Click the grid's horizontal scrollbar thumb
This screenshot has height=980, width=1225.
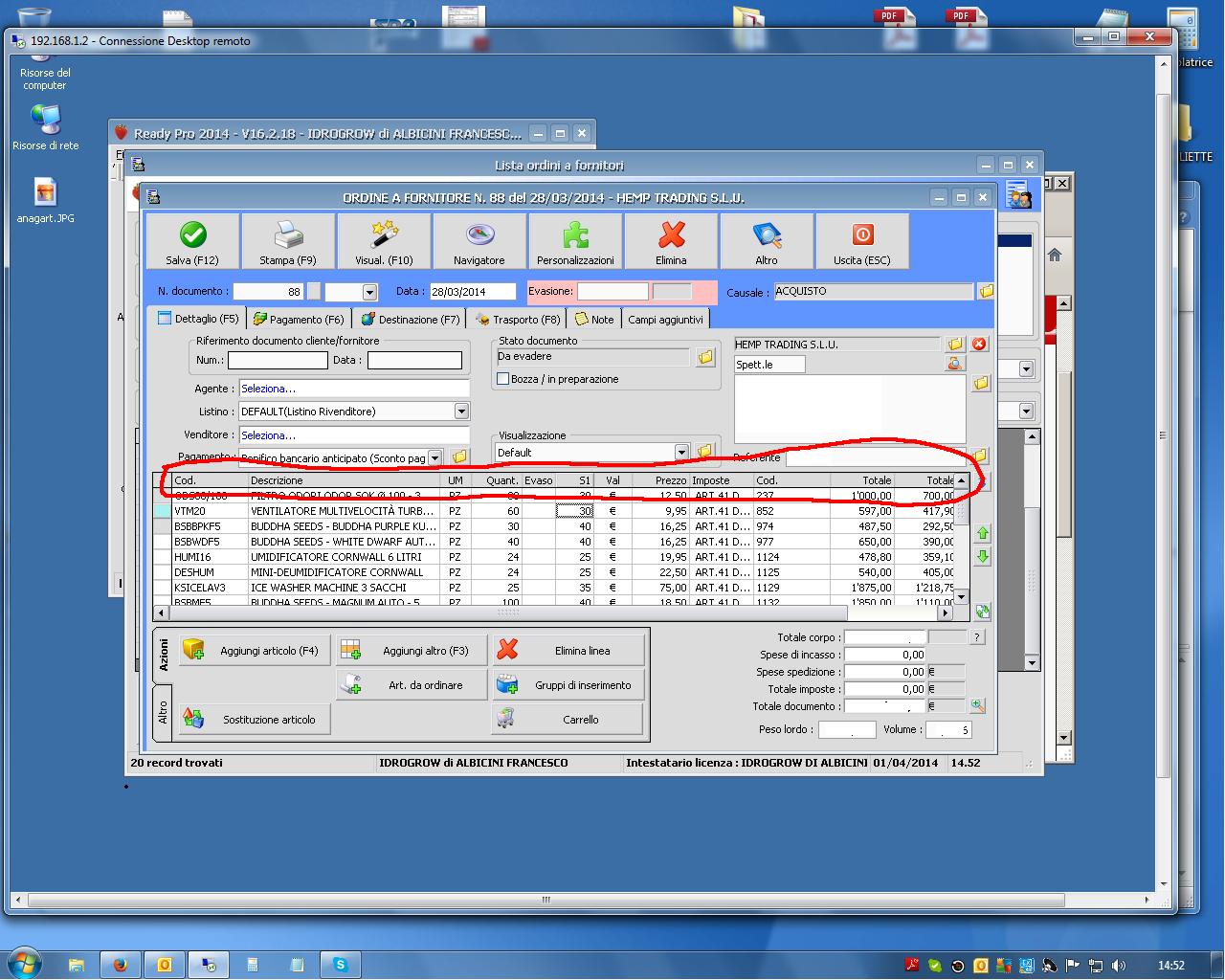(508, 612)
